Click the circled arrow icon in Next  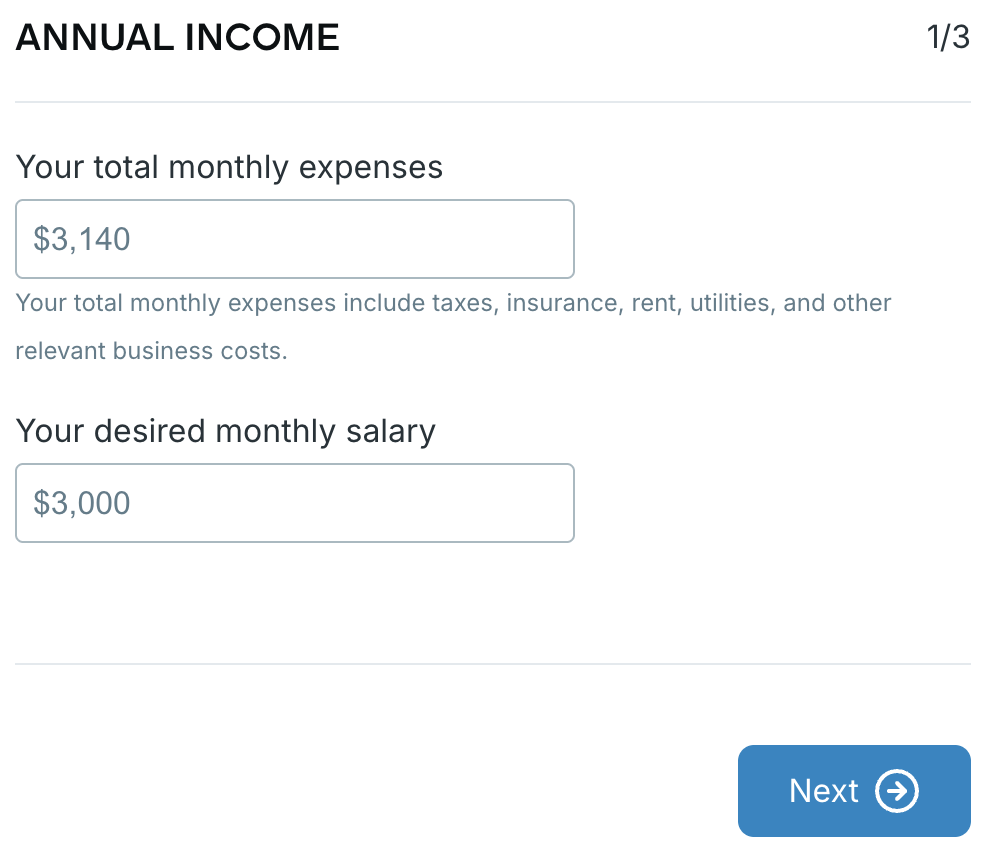click(x=897, y=791)
